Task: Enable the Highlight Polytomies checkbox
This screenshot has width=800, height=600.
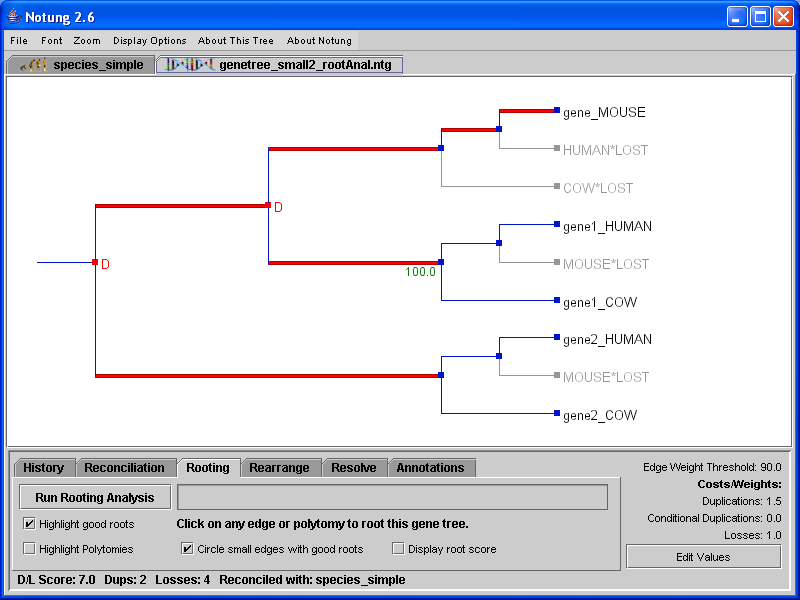Action: (x=29, y=548)
